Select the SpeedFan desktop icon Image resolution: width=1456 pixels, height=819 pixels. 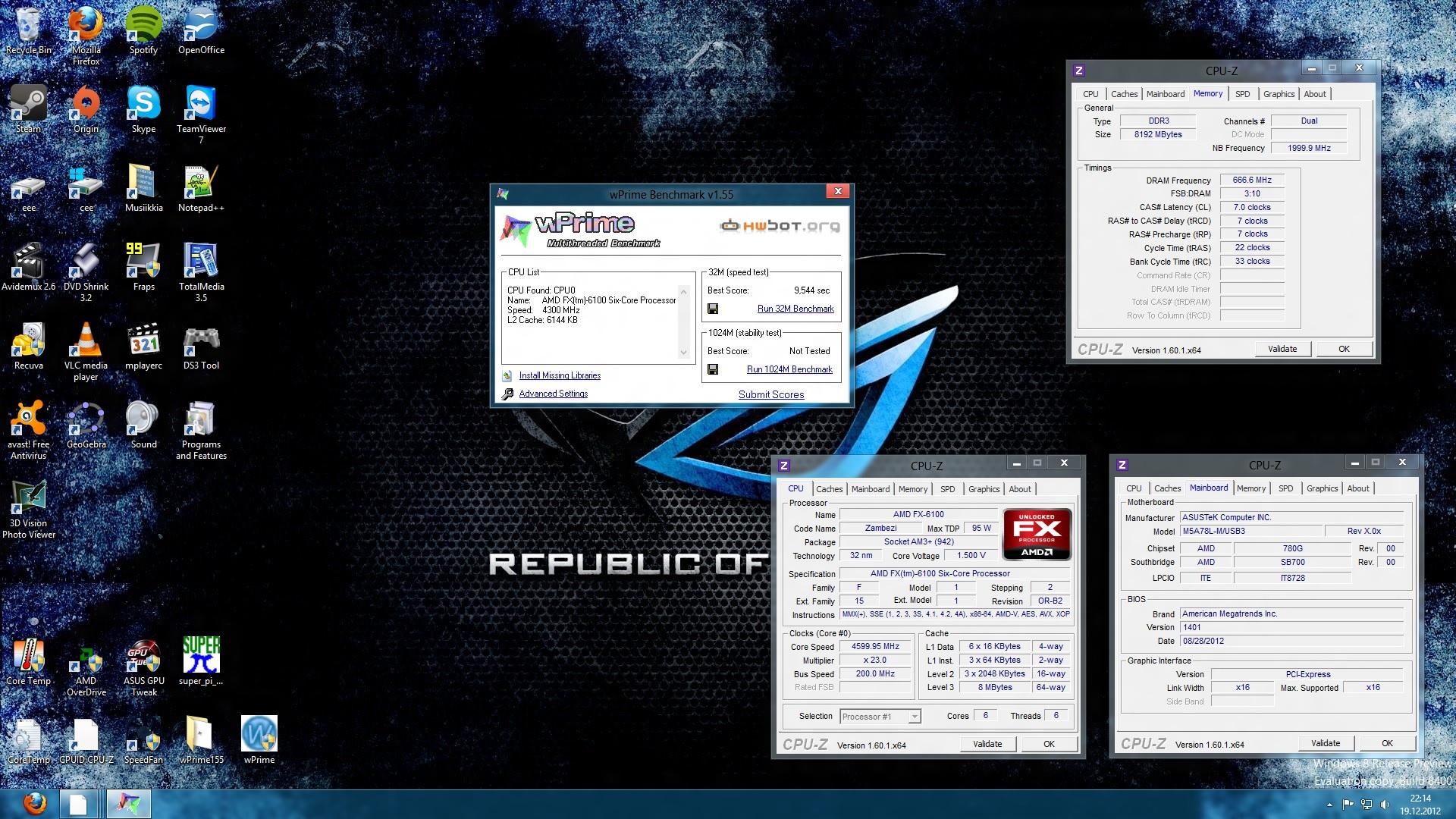coord(143,741)
